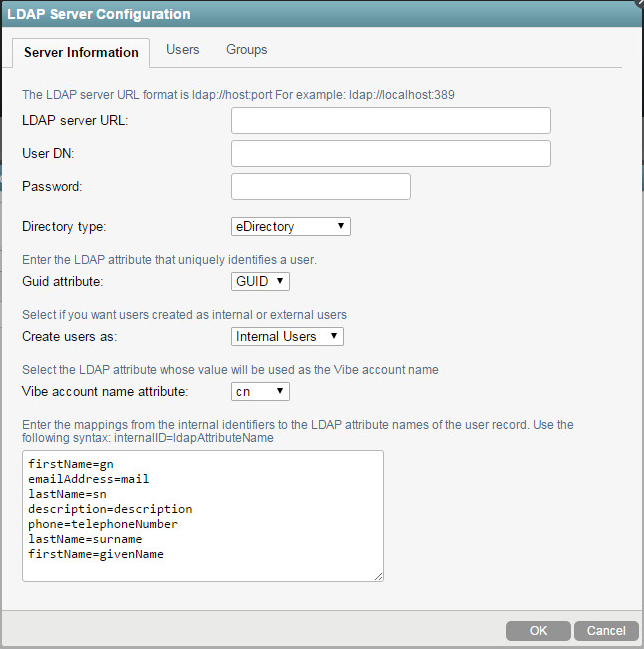Open the Directory type dropdown

click(291, 227)
